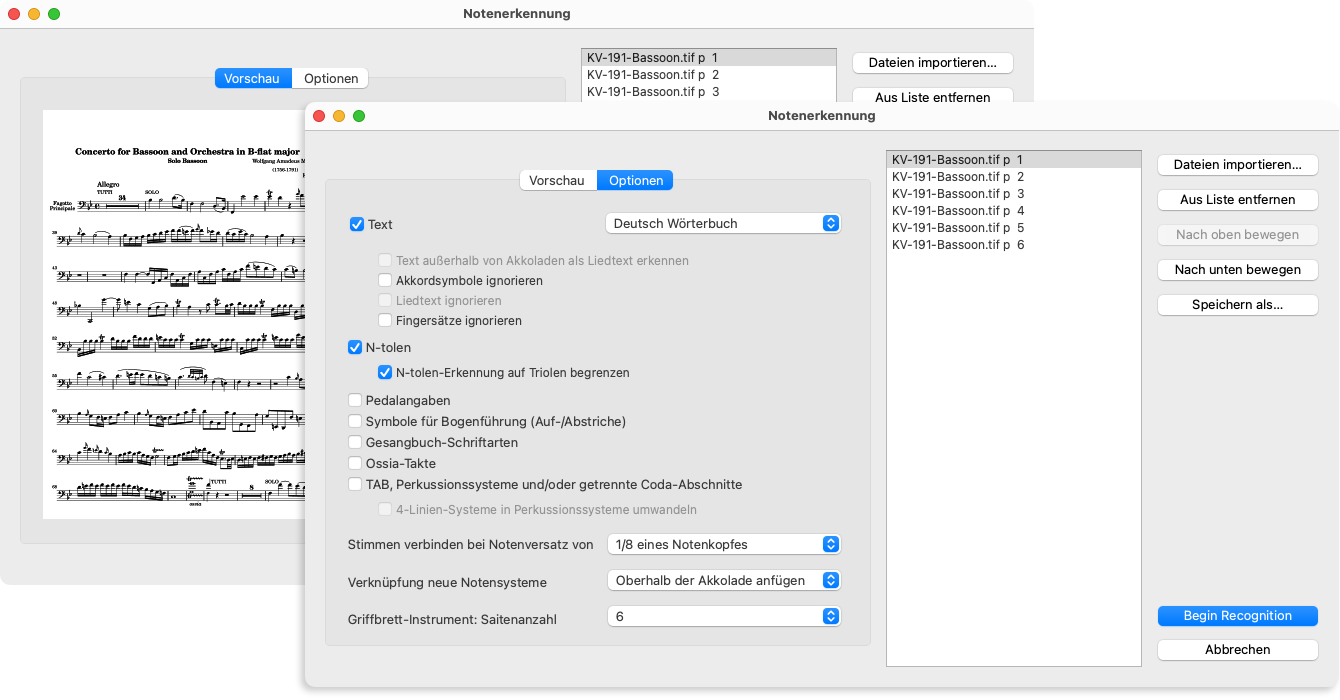
Task: Enable Fingersätze ignorieren checkbox
Action: [x=385, y=321]
